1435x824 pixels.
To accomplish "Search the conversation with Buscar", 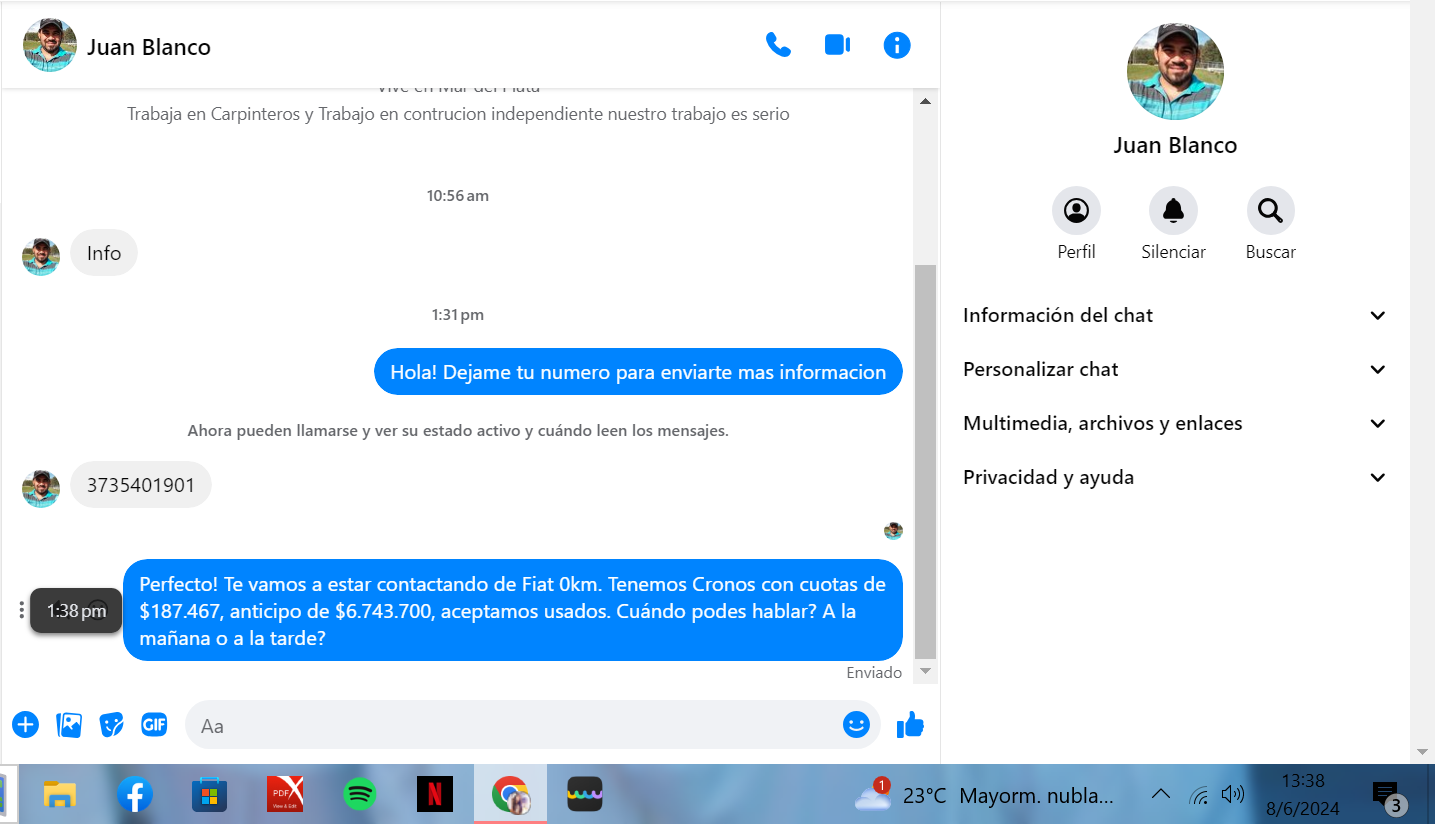I will coord(1270,211).
